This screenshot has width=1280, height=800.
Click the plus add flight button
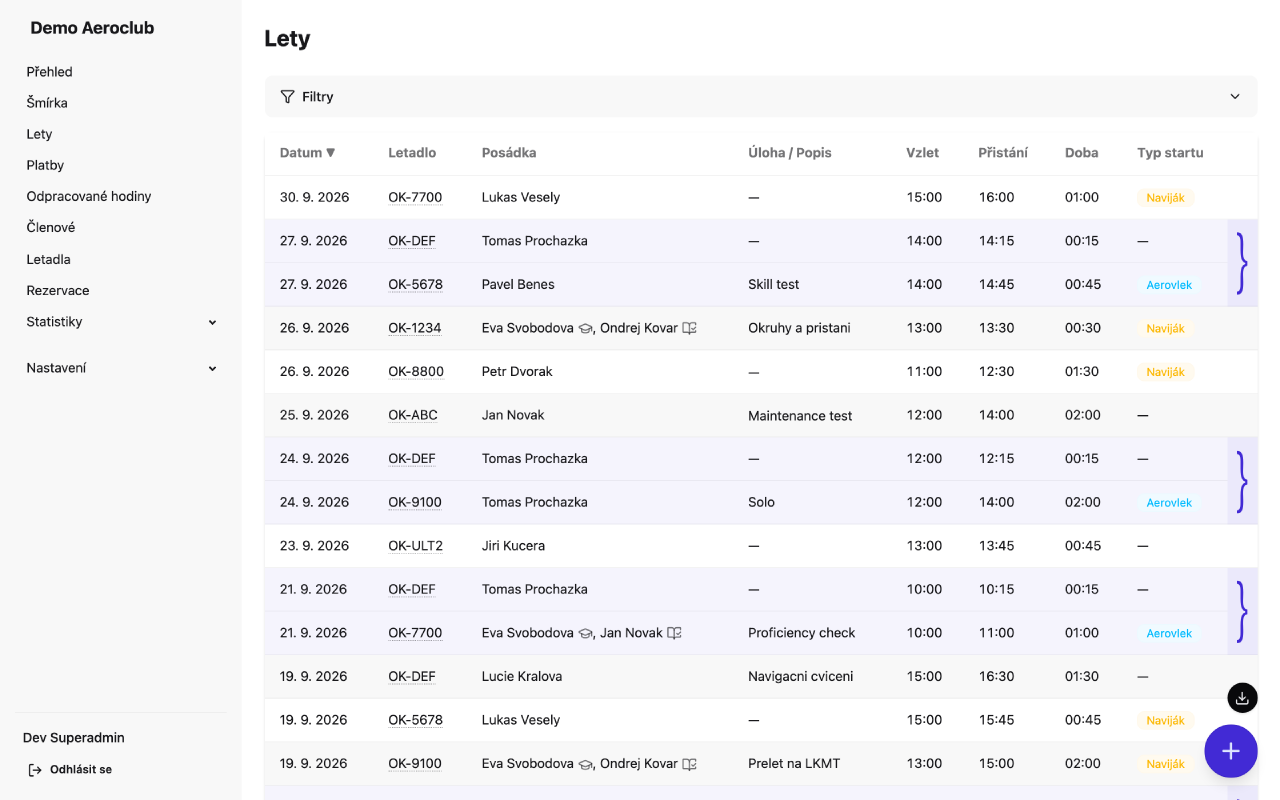[x=1231, y=751]
